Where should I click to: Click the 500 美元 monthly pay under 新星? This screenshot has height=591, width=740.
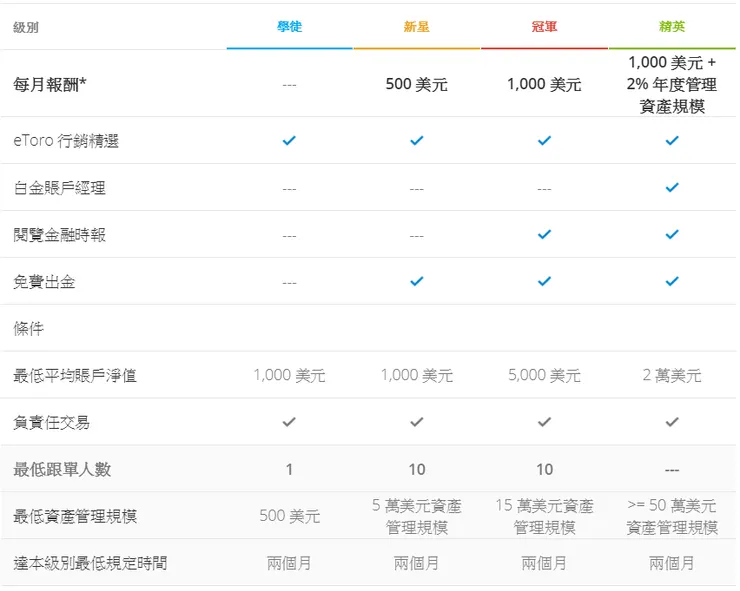point(417,84)
